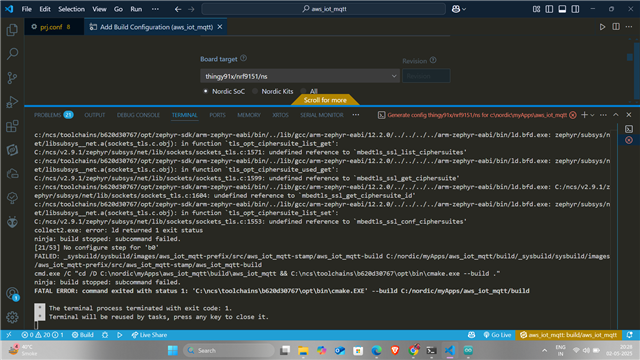
Task: Open the Selection menu
Action: pos(71,9)
